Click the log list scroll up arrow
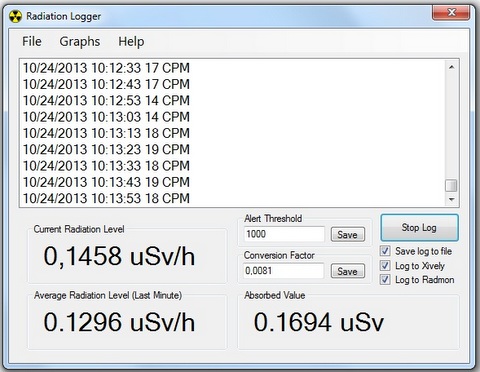This screenshot has width=480, height=372. pyautogui.click(x=451, y=67)
